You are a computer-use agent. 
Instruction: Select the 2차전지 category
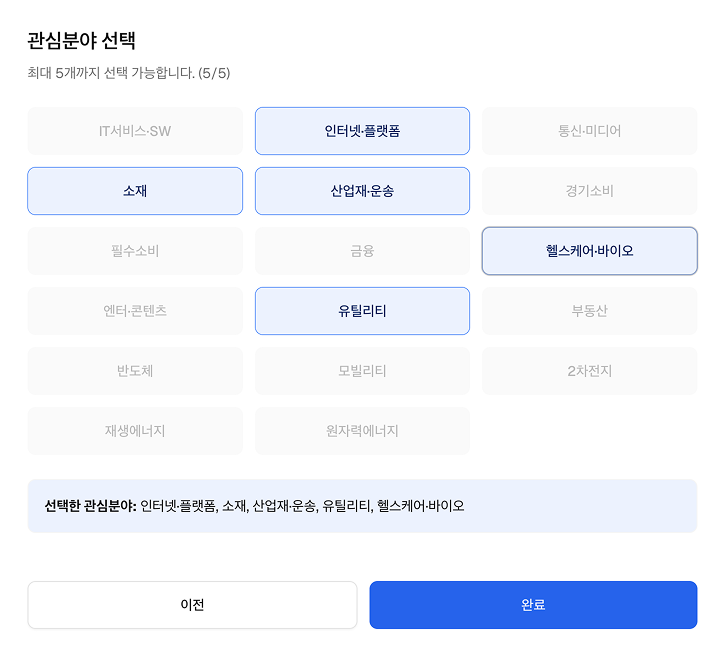pyautogui.click(x=589, y=371)
